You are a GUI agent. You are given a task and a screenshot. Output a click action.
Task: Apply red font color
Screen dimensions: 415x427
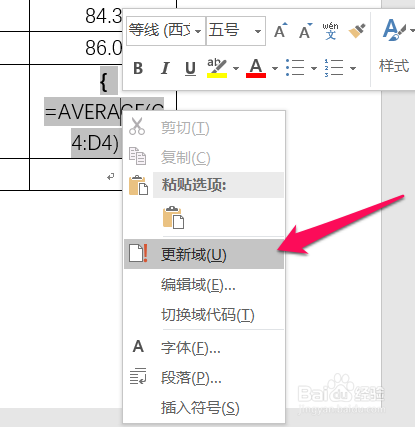point(256,68)
